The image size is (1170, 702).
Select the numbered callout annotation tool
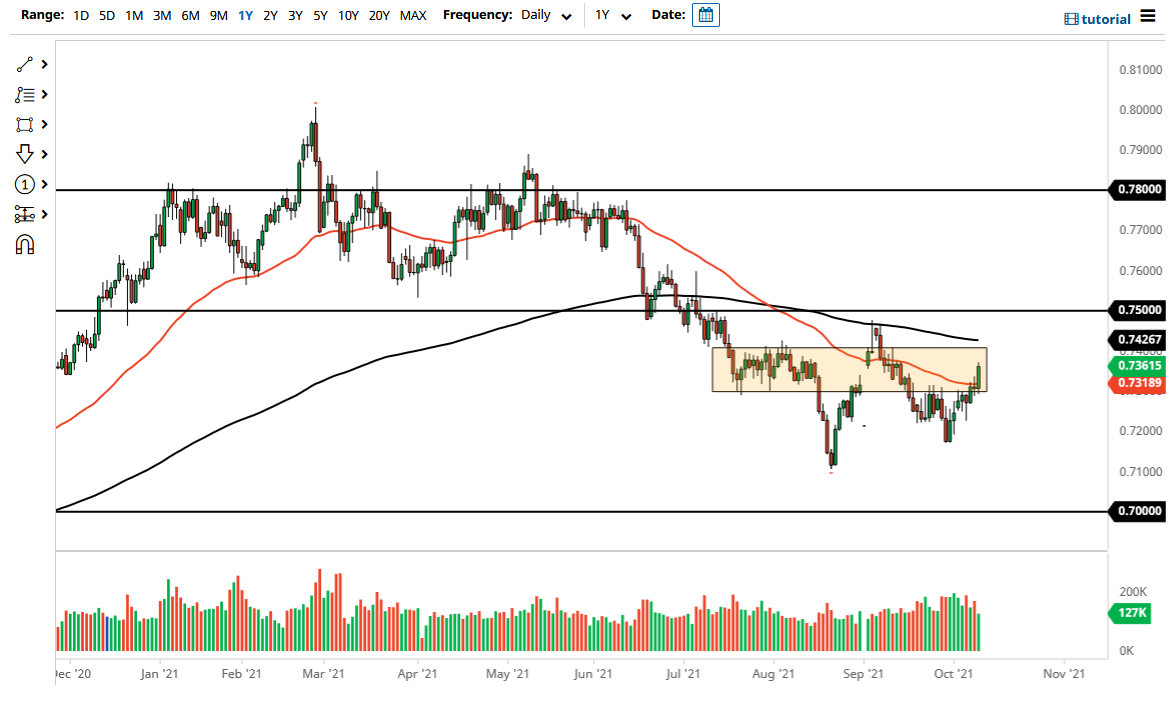coord(25,184)
